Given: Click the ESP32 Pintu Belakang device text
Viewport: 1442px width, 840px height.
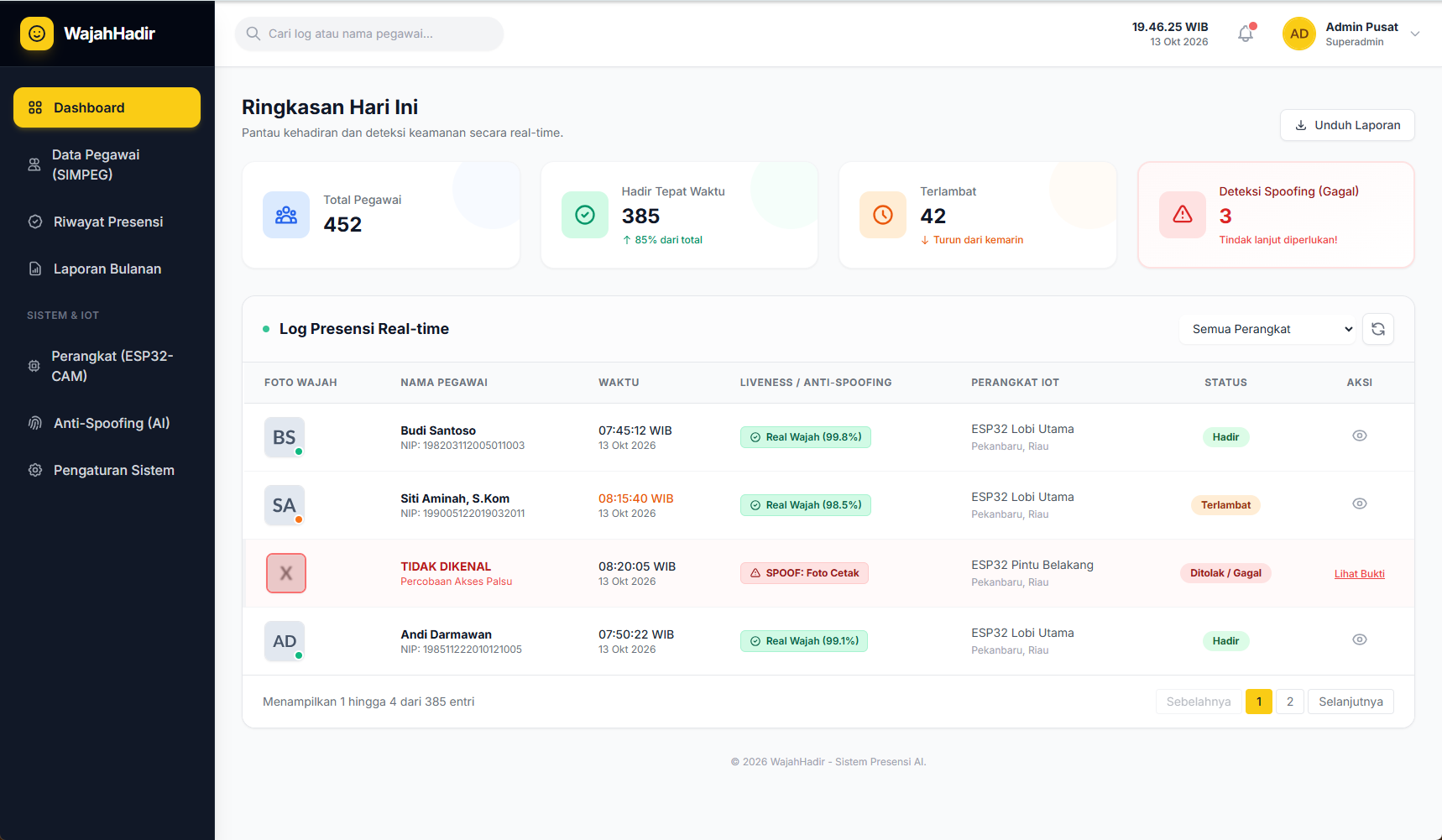Looking at the screenshot, I should [1032, 565].
